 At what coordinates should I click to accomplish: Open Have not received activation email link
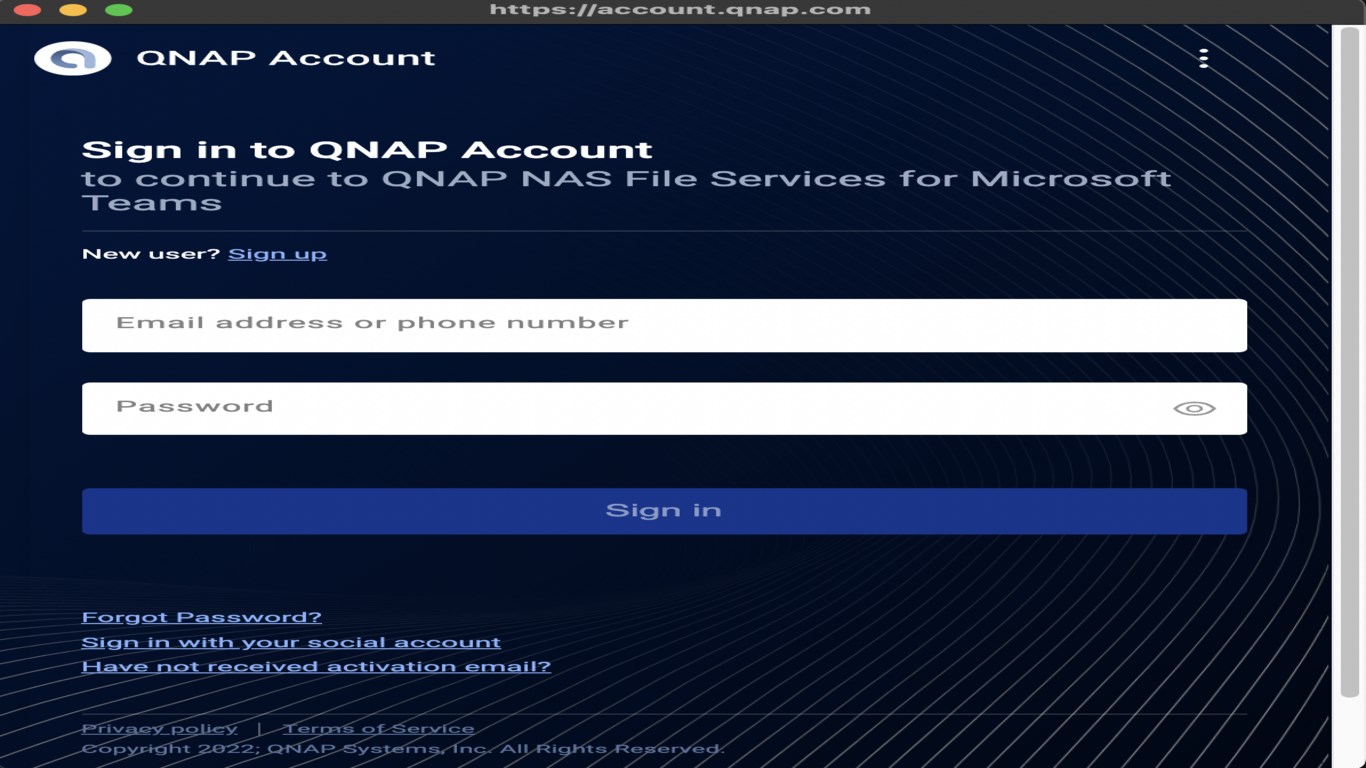coord(316,666)
